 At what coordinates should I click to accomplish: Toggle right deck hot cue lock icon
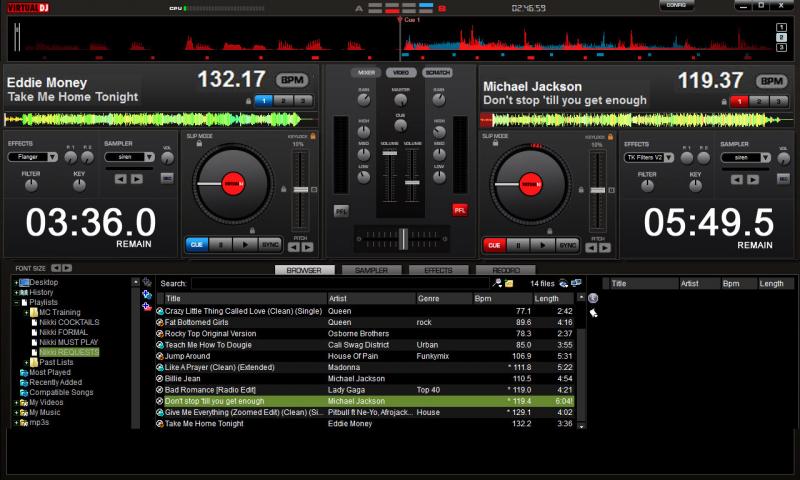(724, 102)
